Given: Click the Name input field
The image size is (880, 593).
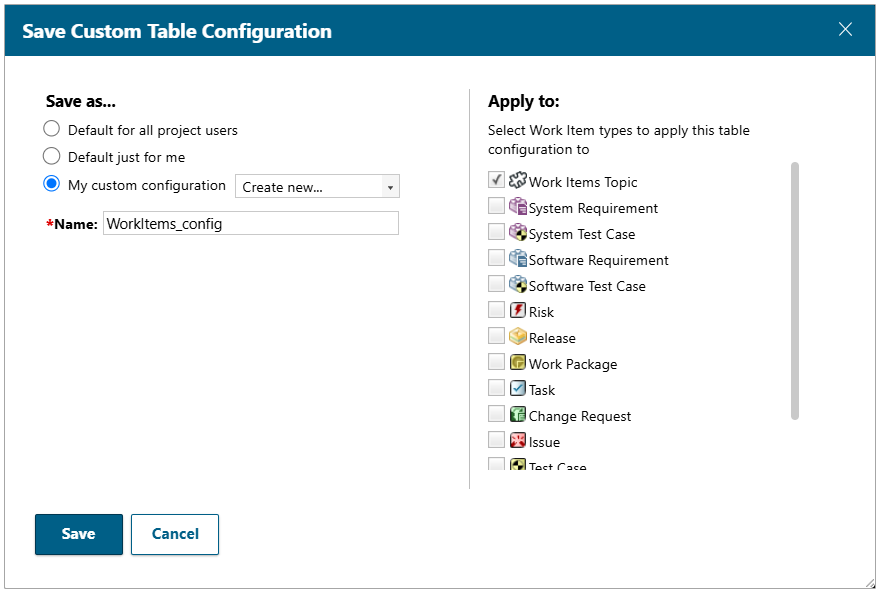Looking at the screenshot, I should (x=250, y=224).
